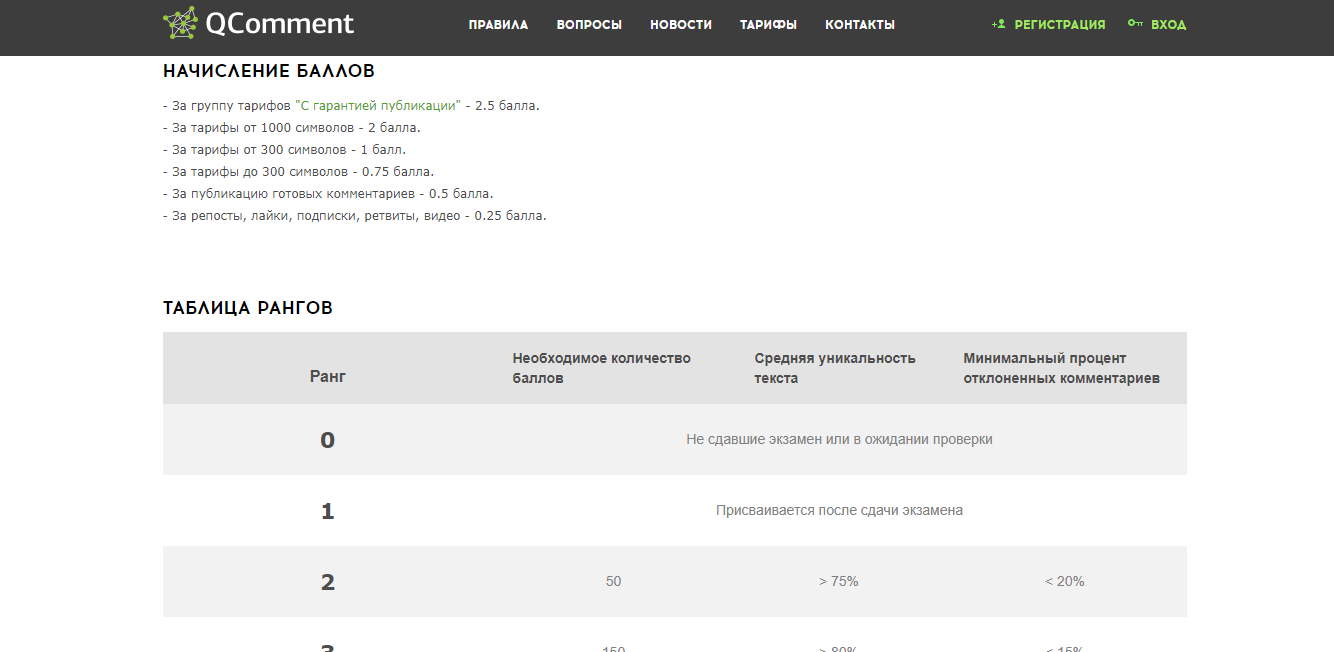Click rank number 2 in the table

tap(328, 582)
